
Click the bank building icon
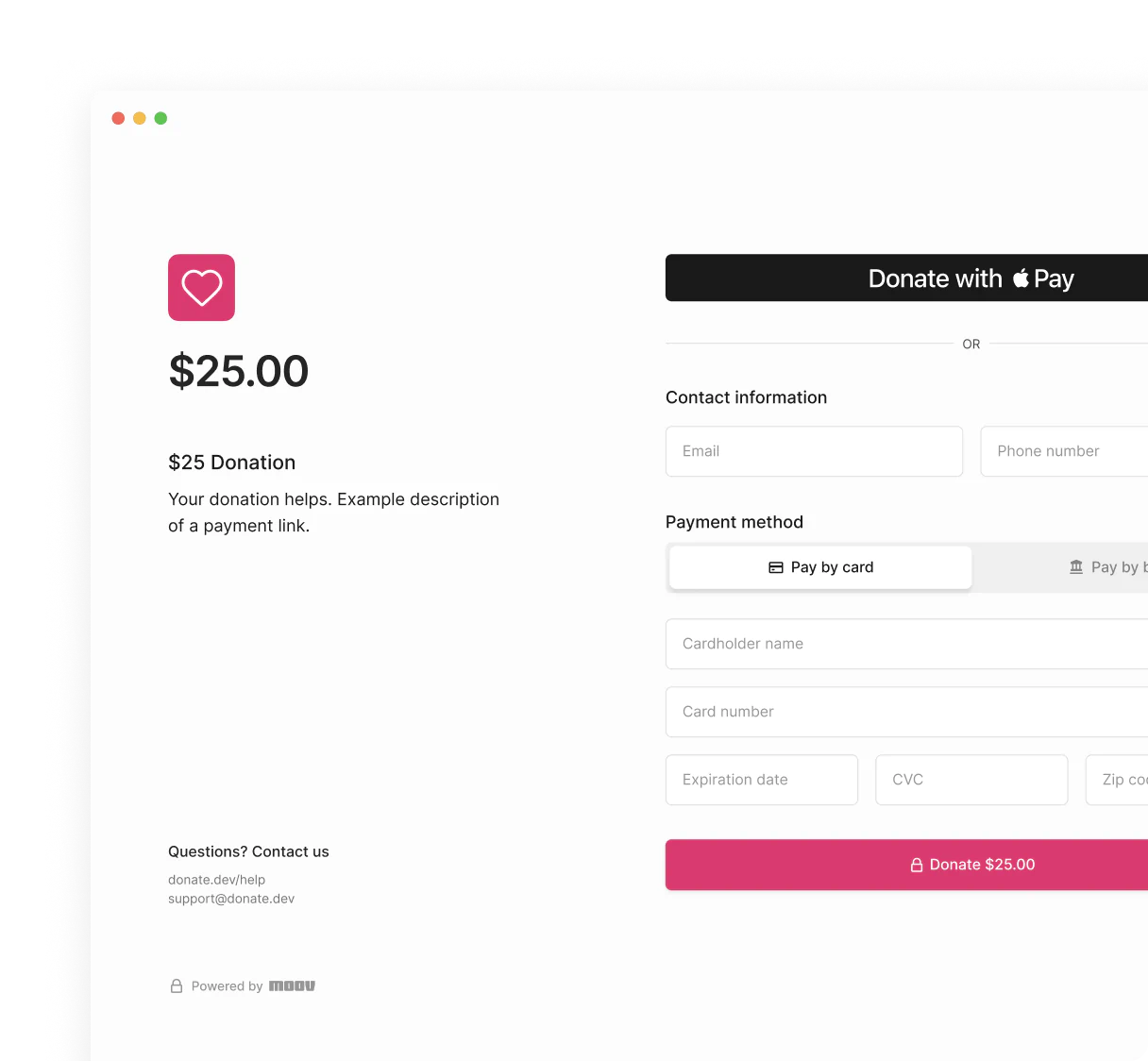pyautogui.click(x=1076, y=567)
